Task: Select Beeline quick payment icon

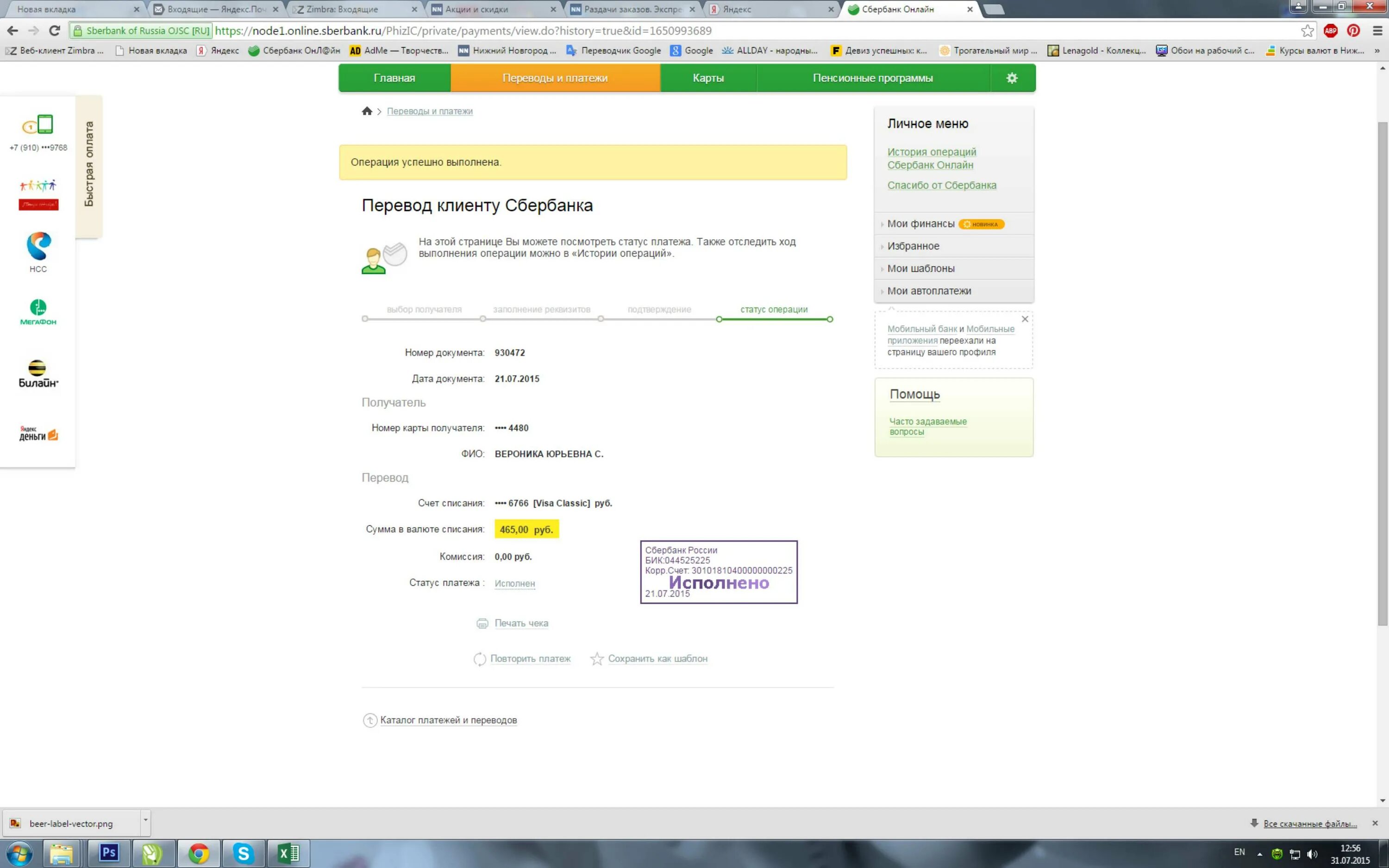Action: [38, 374]
